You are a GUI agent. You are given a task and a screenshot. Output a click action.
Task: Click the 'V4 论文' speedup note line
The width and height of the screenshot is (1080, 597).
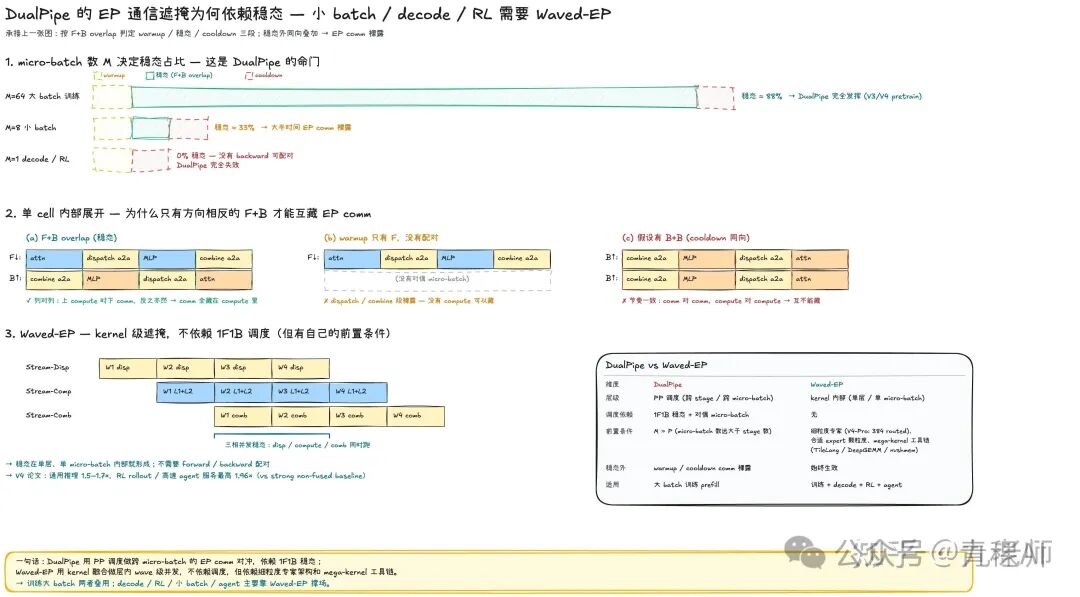pyautogui.click(x=185, y=476)
